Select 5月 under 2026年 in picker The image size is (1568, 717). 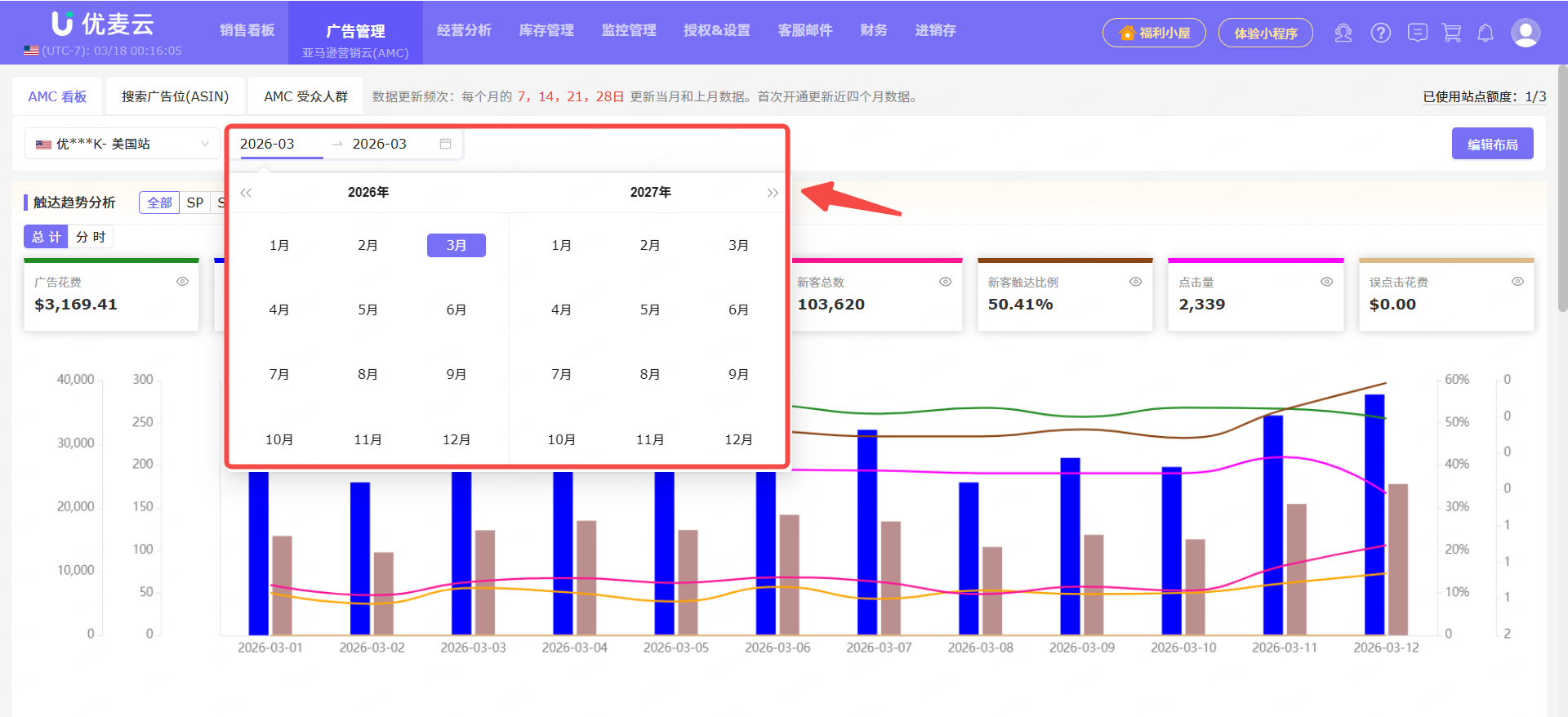367,310
